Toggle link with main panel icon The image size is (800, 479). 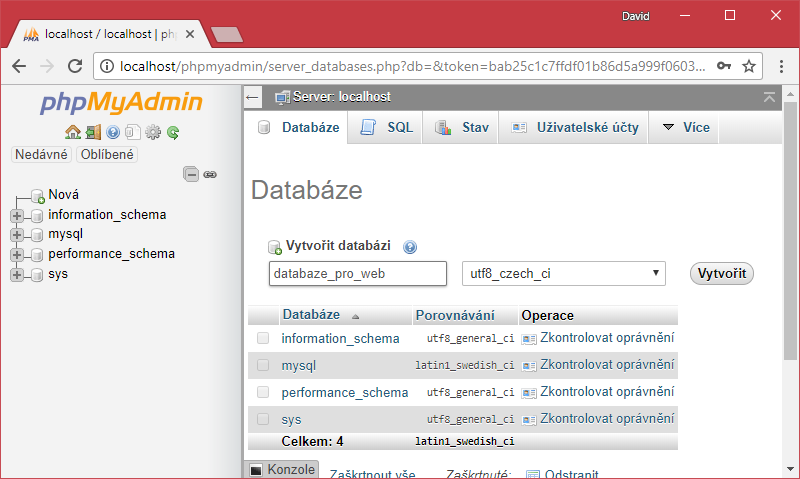[210, 174]
